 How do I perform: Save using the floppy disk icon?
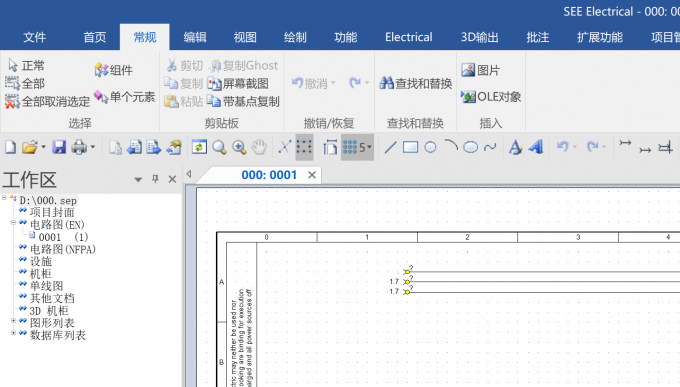pyautogui.click(x=59, y=148)
